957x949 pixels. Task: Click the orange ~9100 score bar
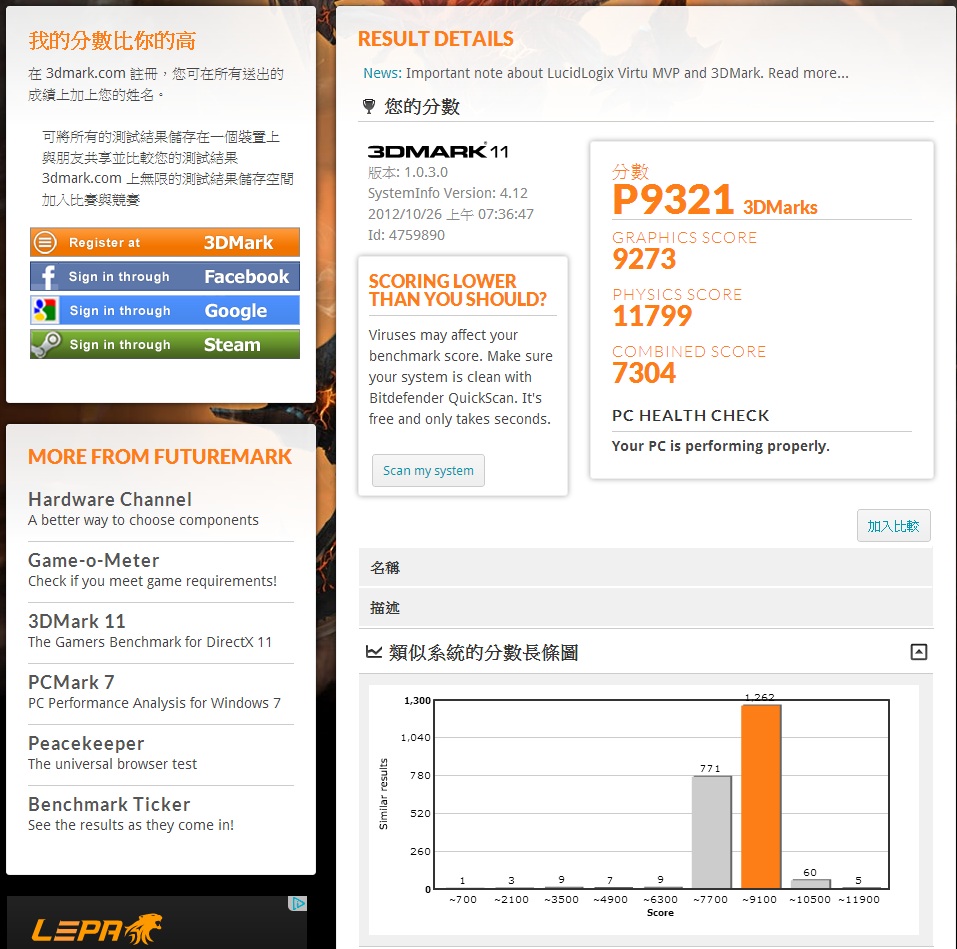(x=761, y=797)
